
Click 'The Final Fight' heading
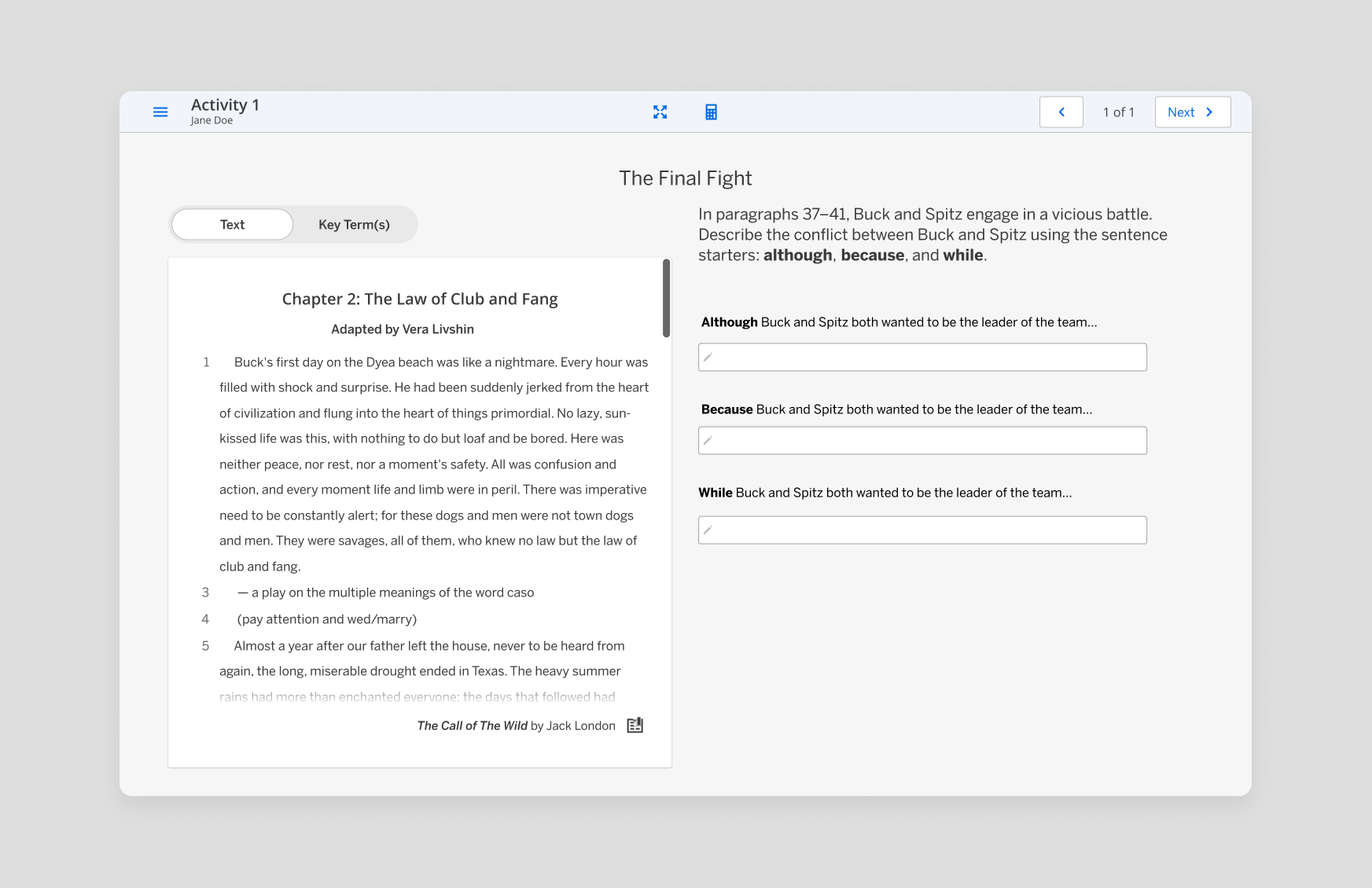[686, 178]
